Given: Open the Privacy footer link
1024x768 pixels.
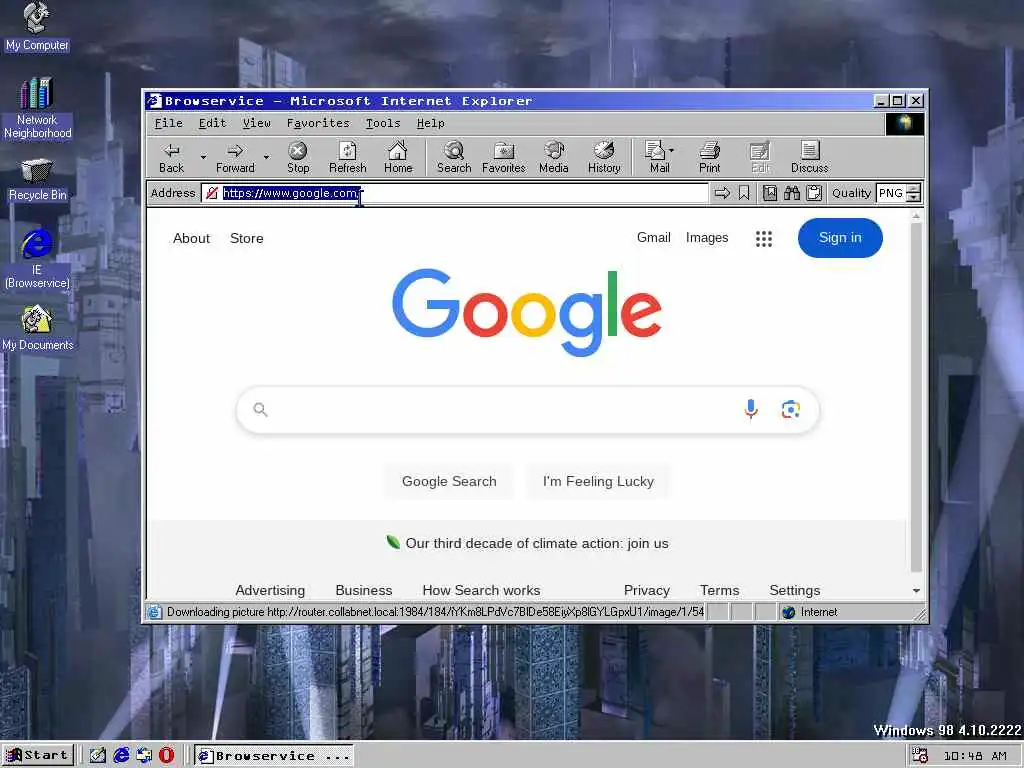Looking at the screenshot, I should pyautogui.click(x=647, y=590).
